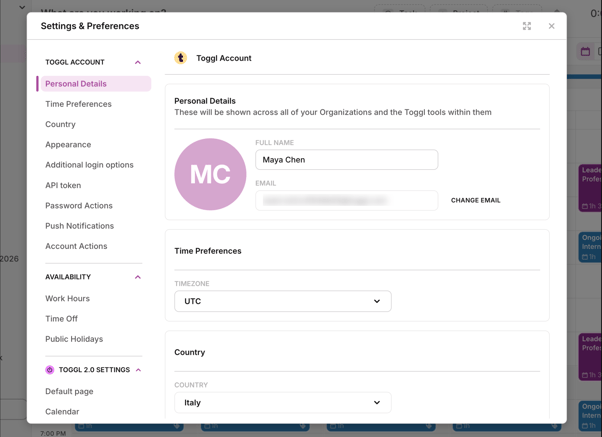Select Personal Details in sidebar
This screenshot has width=602, height=437.
(x=94, y=84)
